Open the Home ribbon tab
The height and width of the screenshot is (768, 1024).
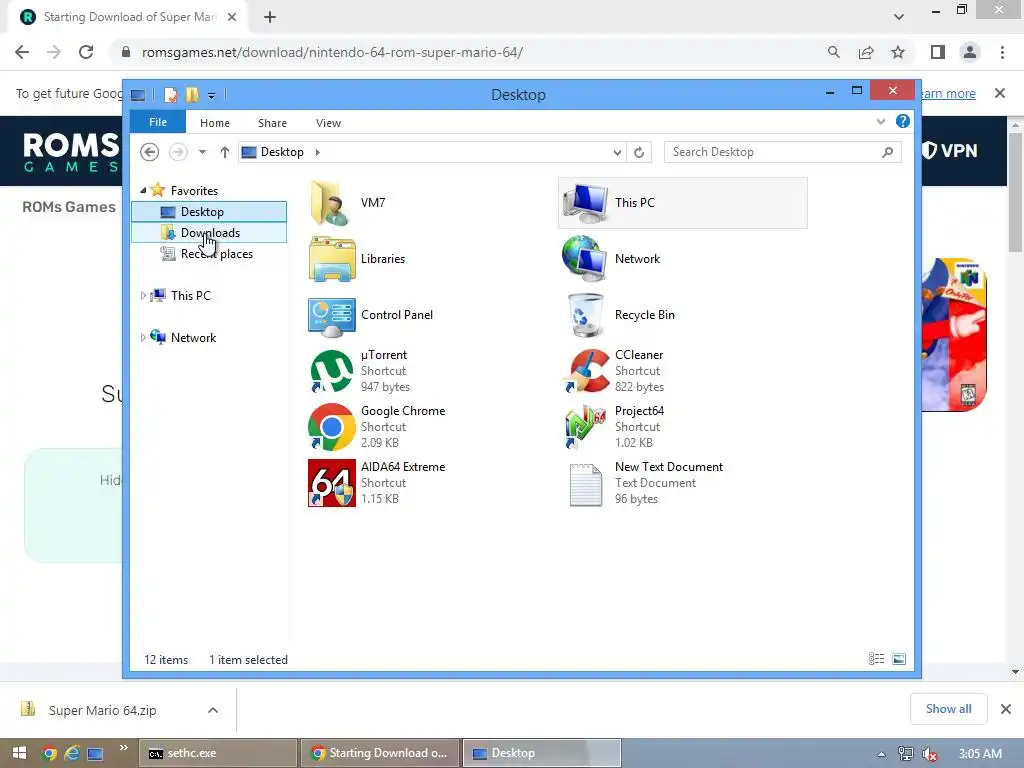pos(215,123)
